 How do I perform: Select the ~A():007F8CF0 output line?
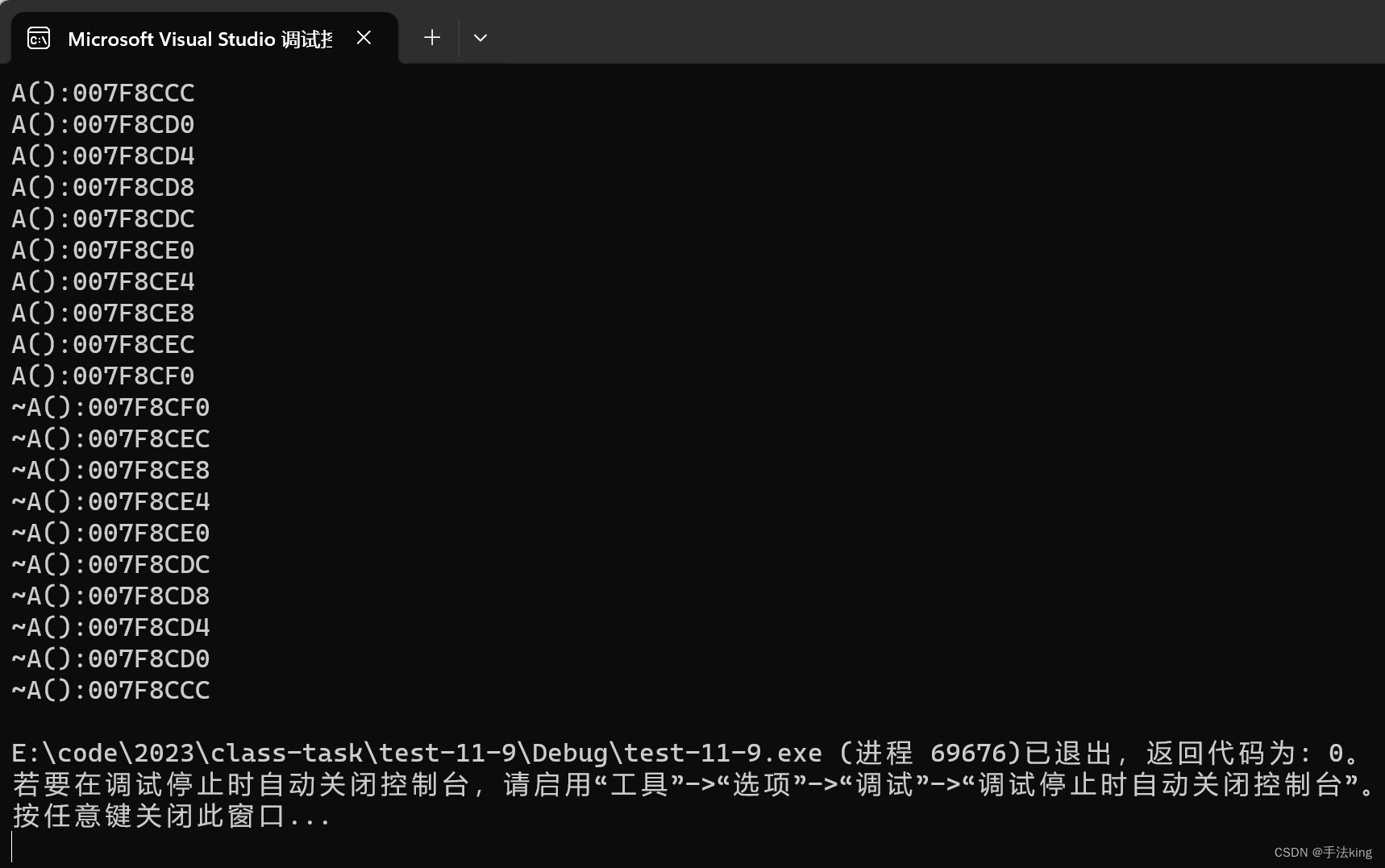[110, 407]
